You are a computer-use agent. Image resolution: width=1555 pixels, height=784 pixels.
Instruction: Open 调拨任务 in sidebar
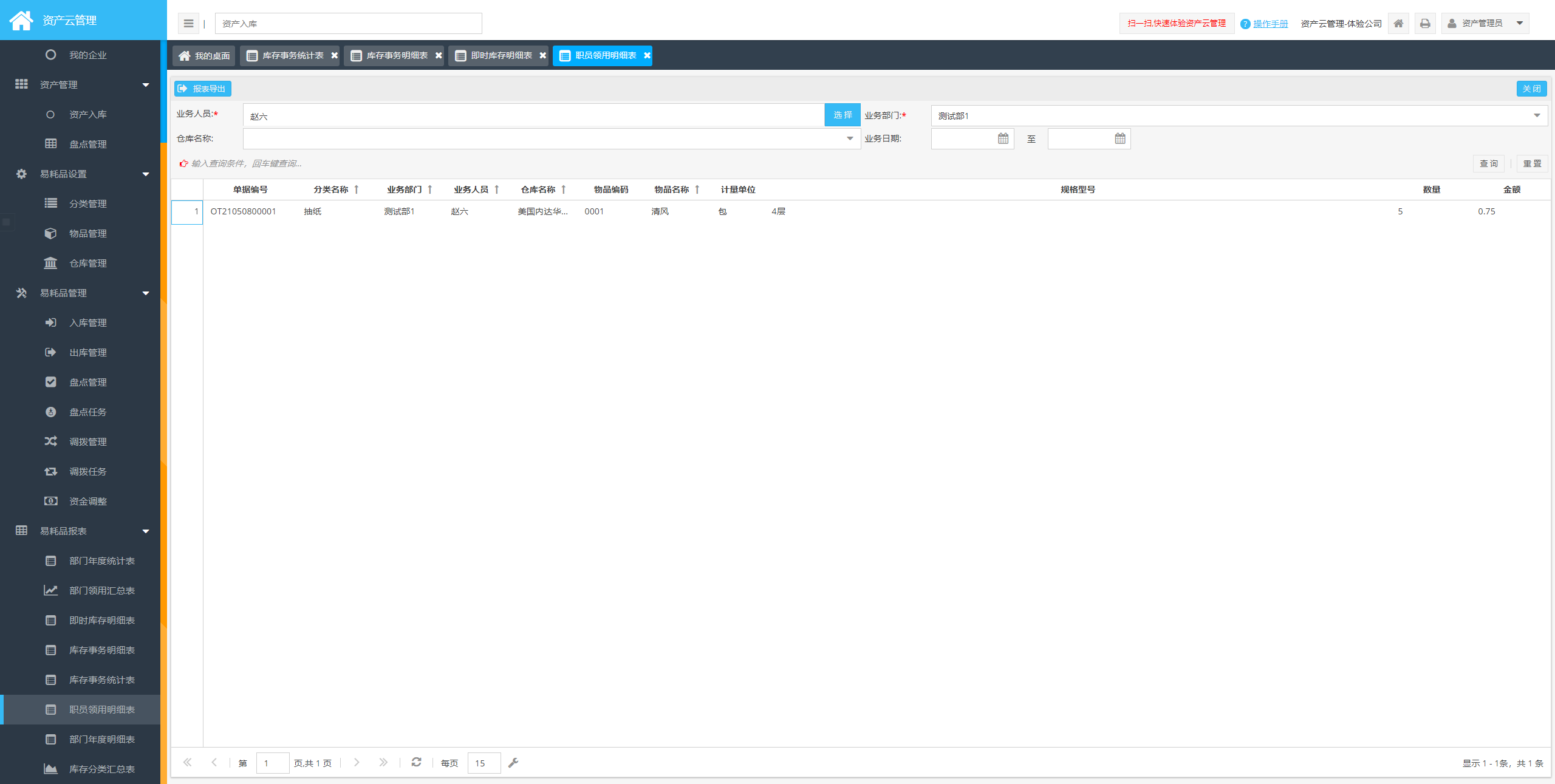click(80, 471)
